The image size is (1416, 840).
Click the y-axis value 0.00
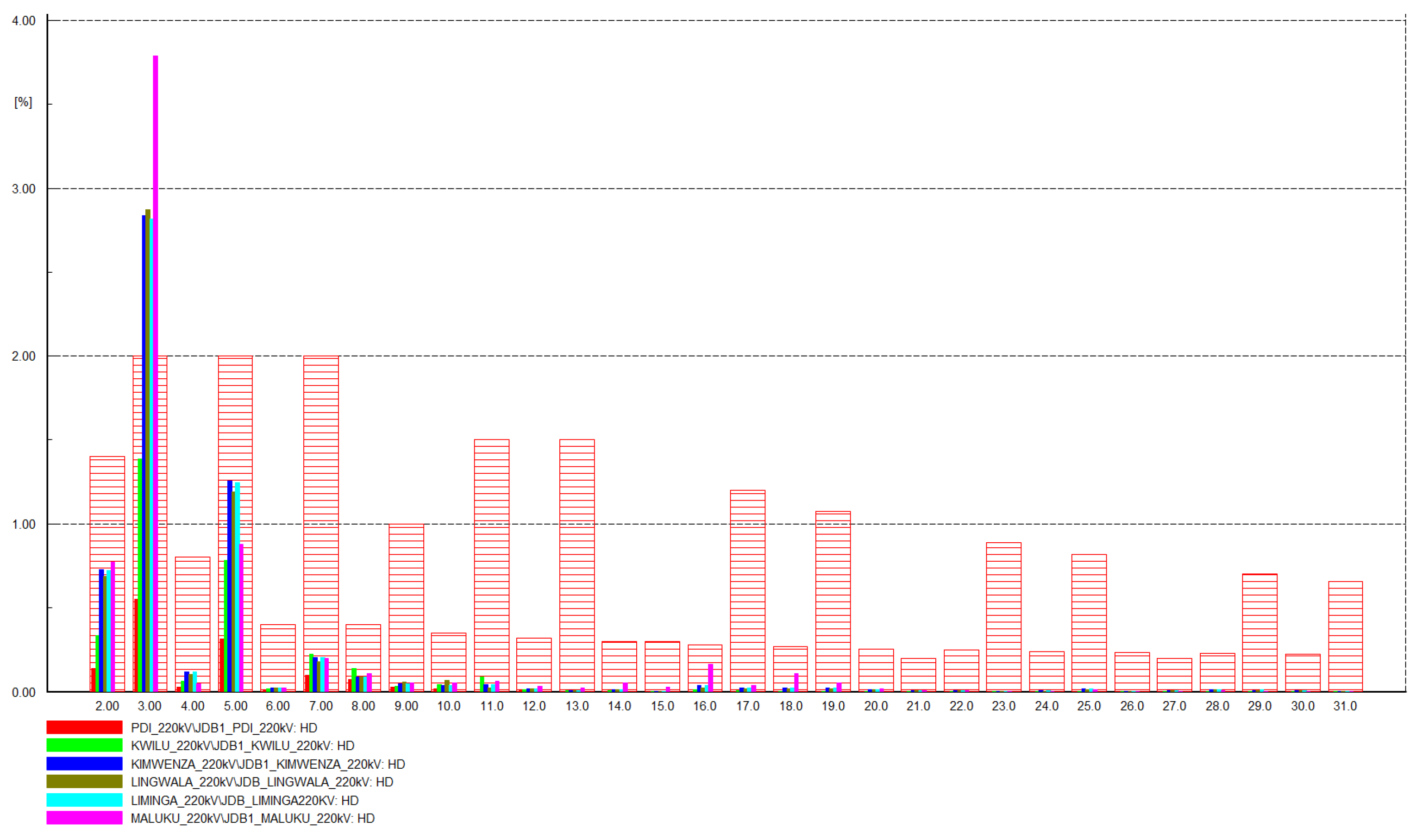tap(24, 693)
